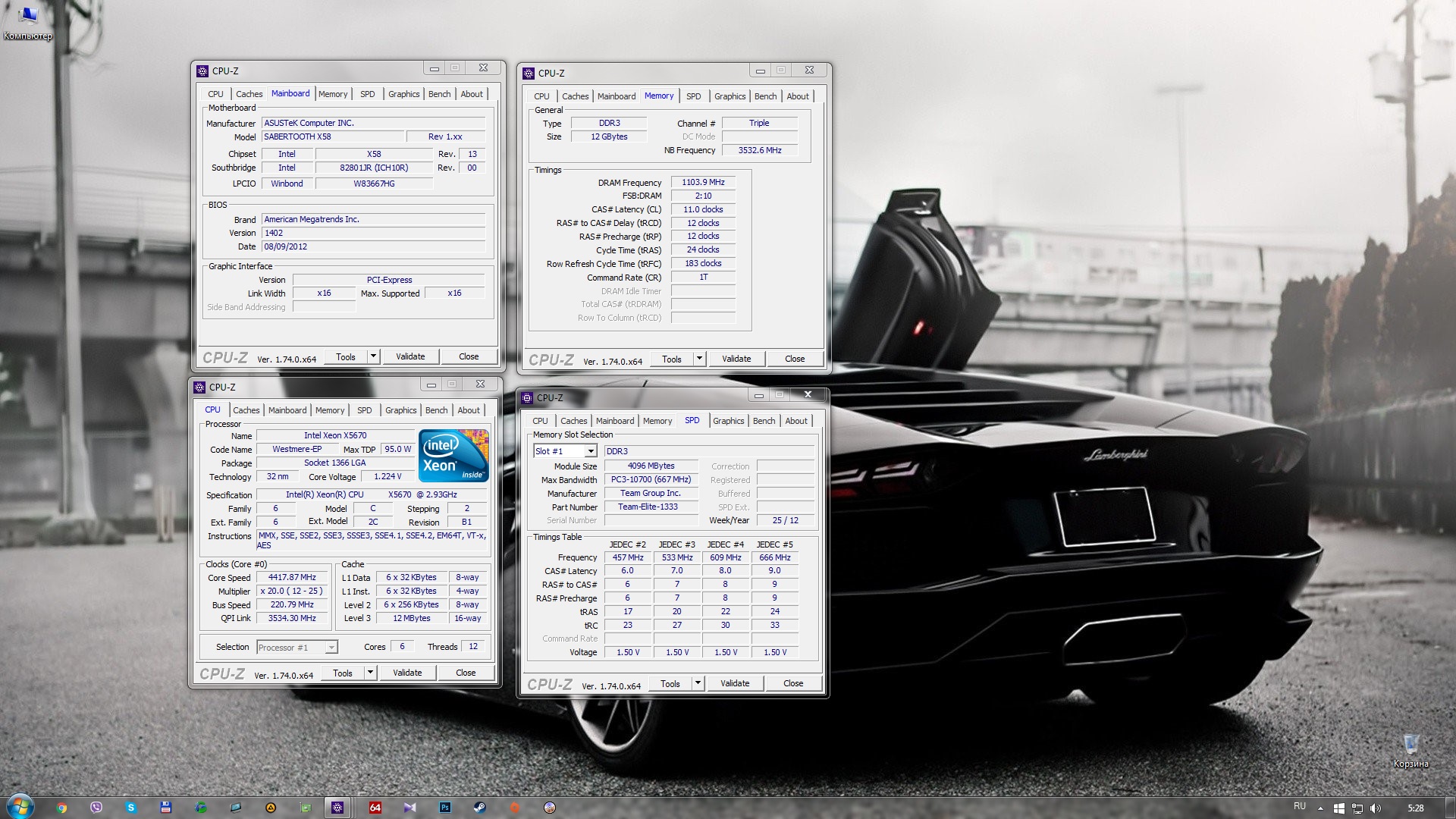This screenshot has width=1456, height=819.
Task: Click the Core Speed value 4417.87 MHz
Action: [292, 578]
